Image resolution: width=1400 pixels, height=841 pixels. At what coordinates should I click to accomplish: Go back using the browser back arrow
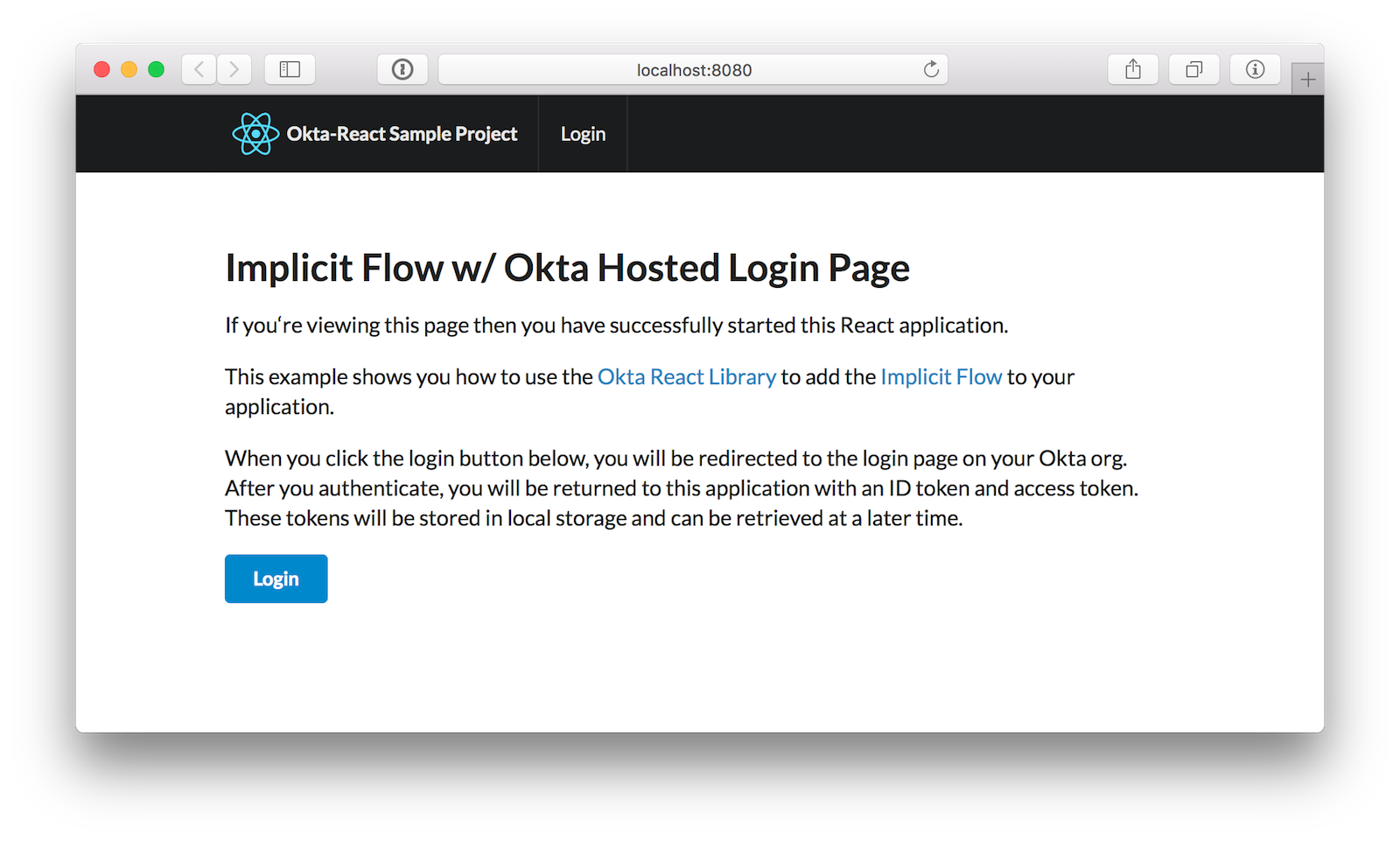(x=199, y=69)
